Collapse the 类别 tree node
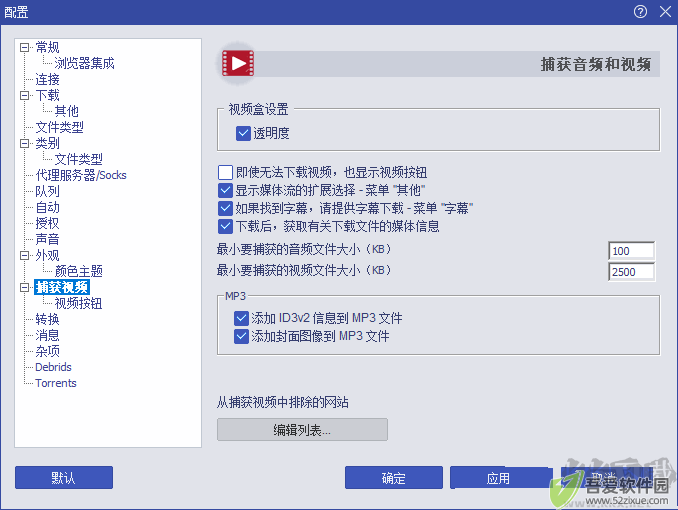678x510 pixels. [x=25, y=143]
